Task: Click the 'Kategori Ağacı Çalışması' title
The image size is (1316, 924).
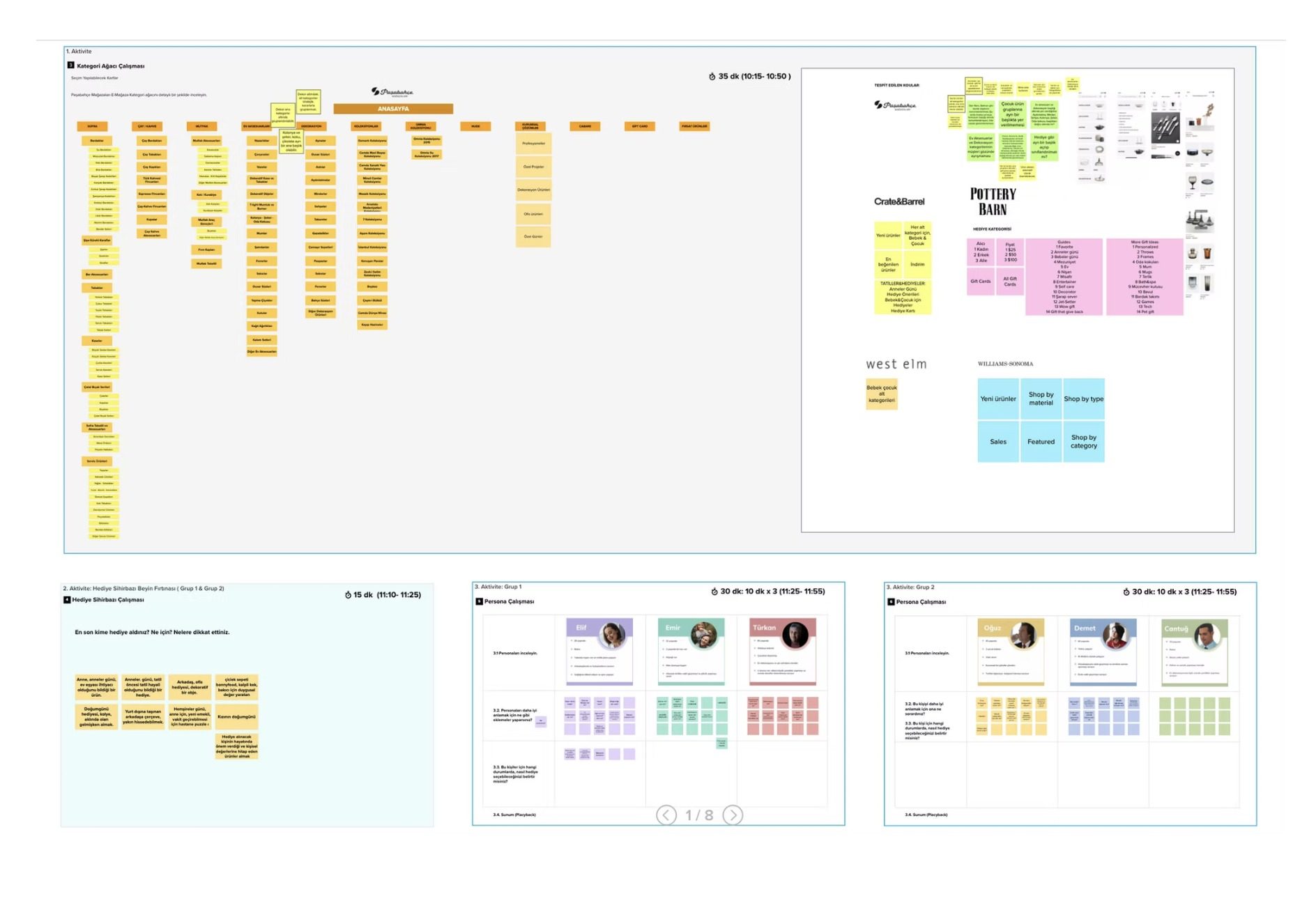Action: pyautogui.click(x=111, y=66)
